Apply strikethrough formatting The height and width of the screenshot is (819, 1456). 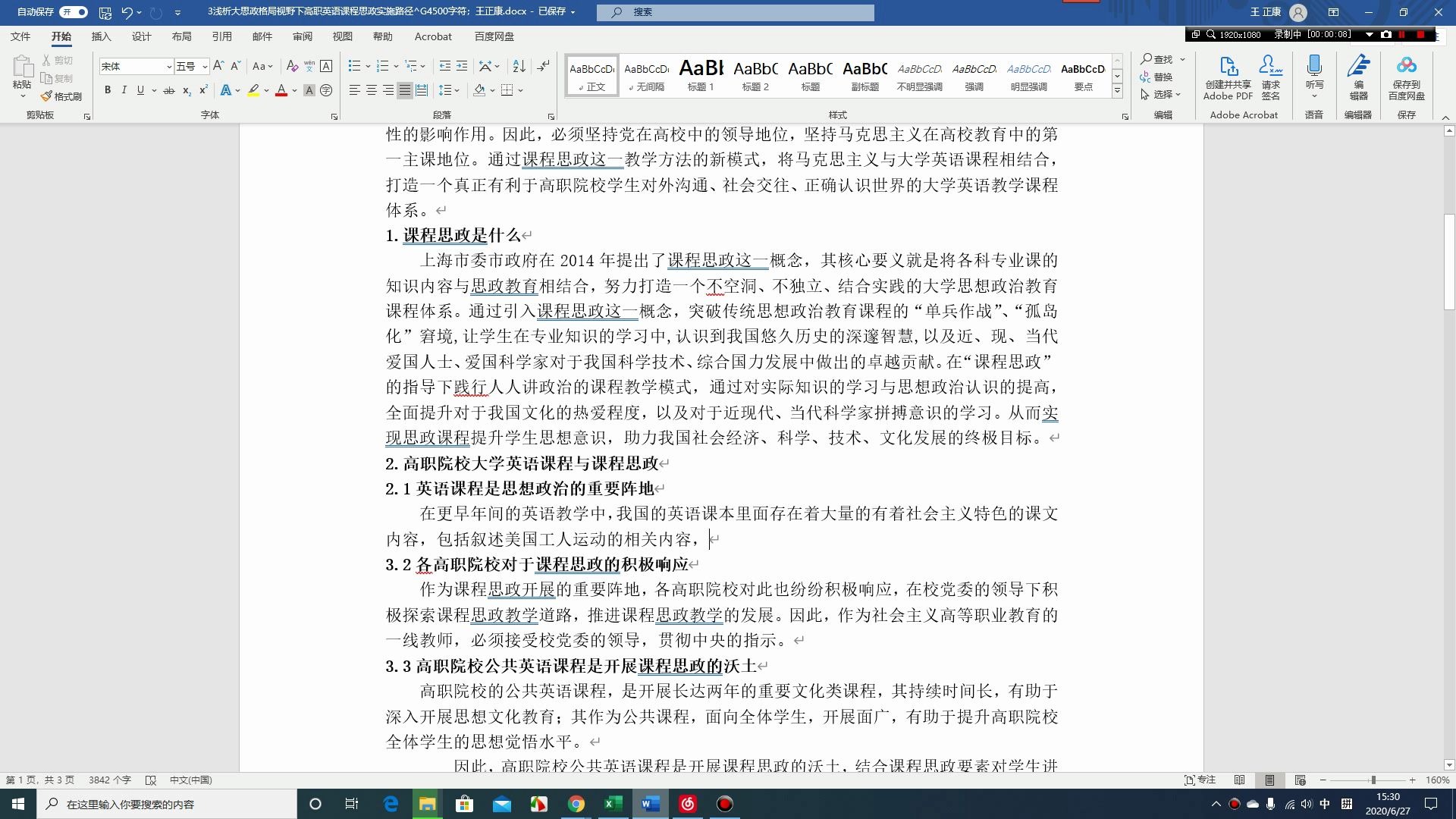(169, 90)
